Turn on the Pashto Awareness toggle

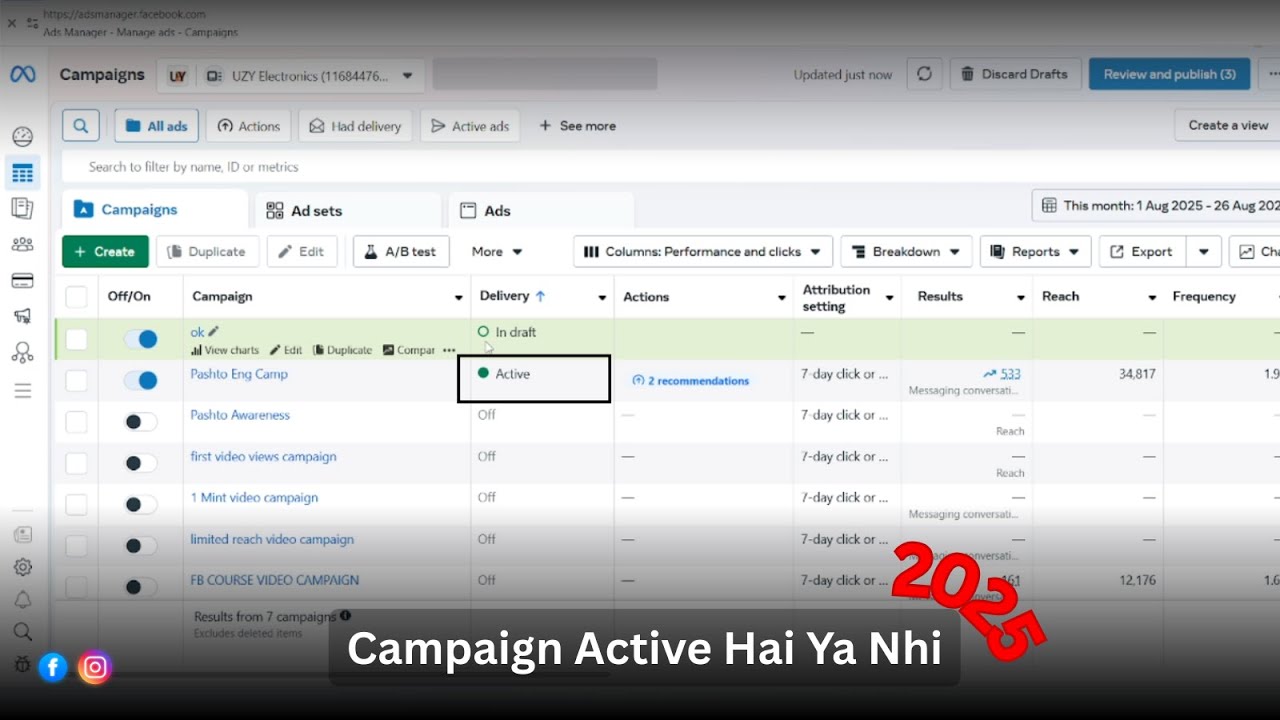pos(140,422)
